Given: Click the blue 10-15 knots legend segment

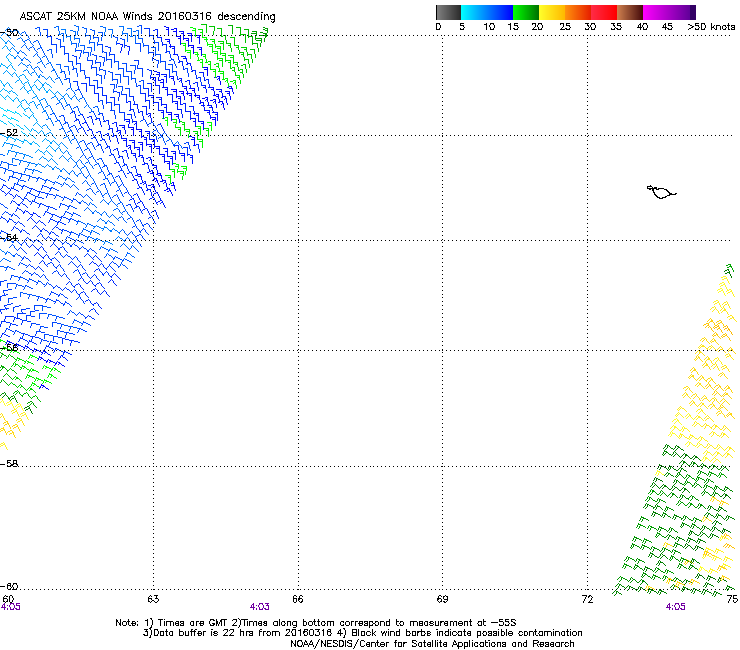Looking at the screenshot, I should [x=499, y=12].
